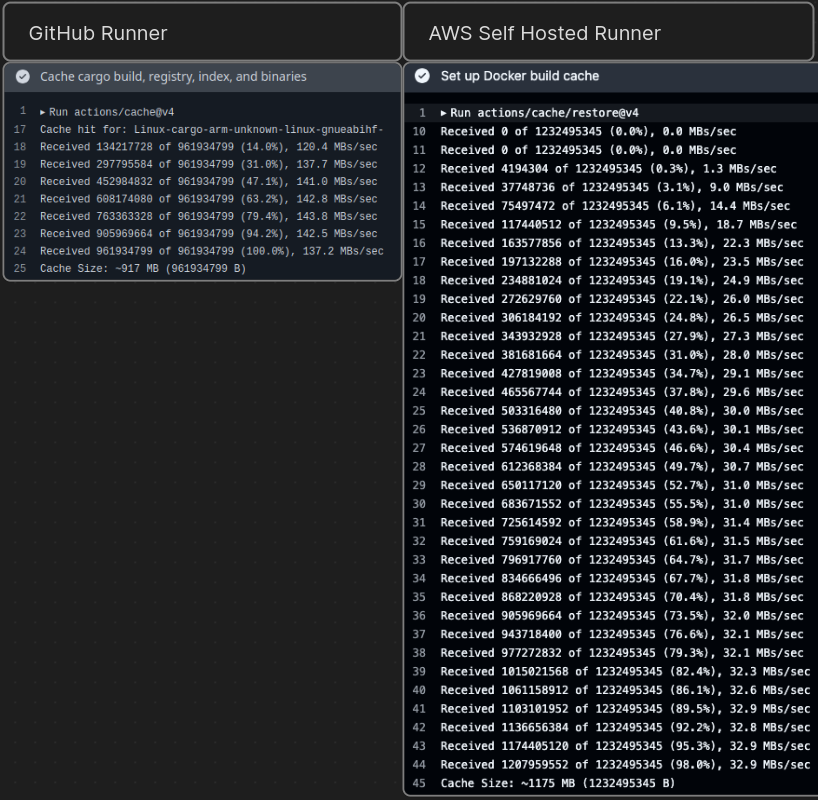This screenshot has width=818, height=800.
Task: Select the line Received 943718400 at 32.1 MBs/sec
Action: (x=622, y=634)
